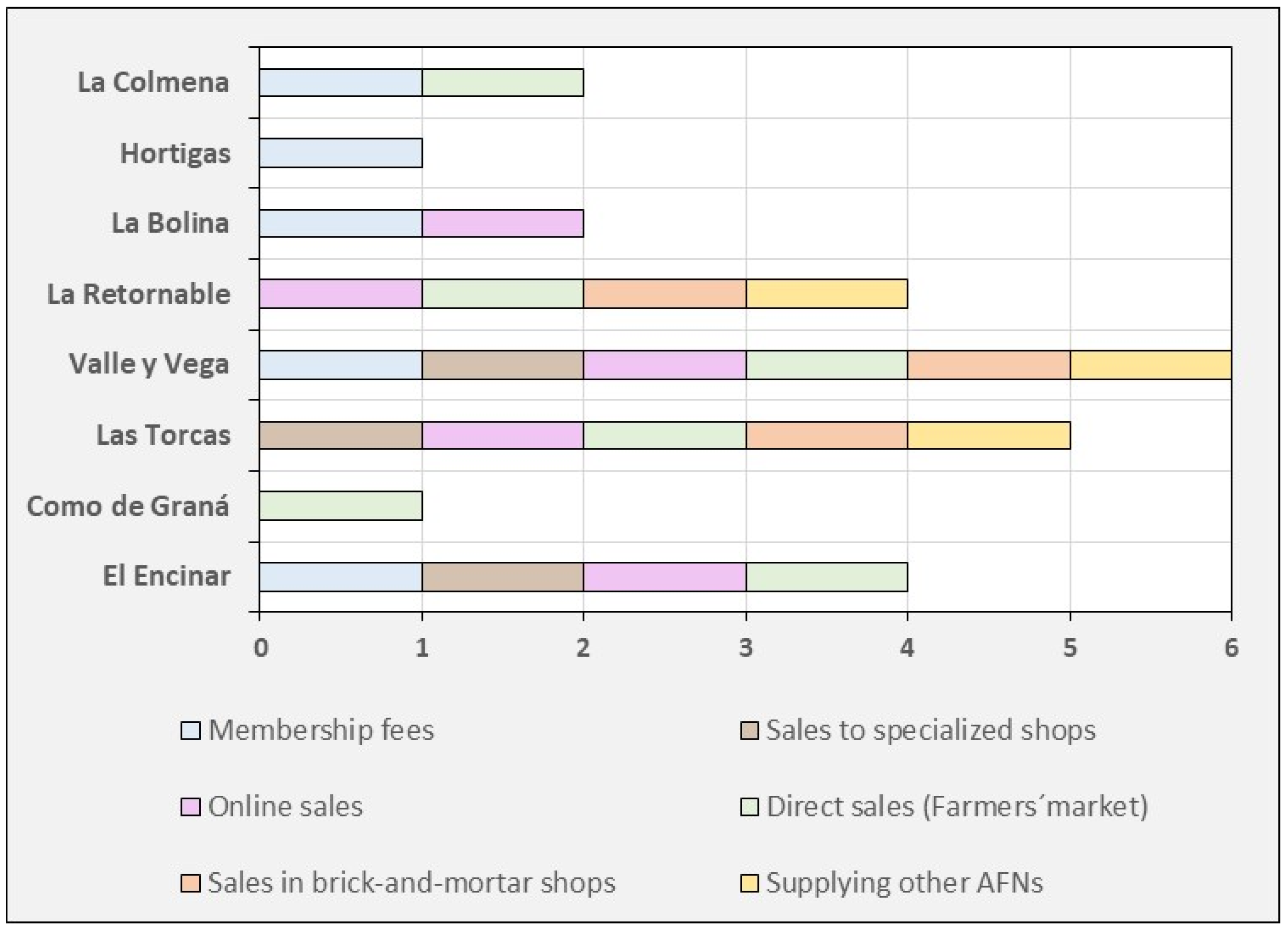Viewport: 1288px width, 932px height.
Task: Select the El Encinar category label
Action: (166, 576)
